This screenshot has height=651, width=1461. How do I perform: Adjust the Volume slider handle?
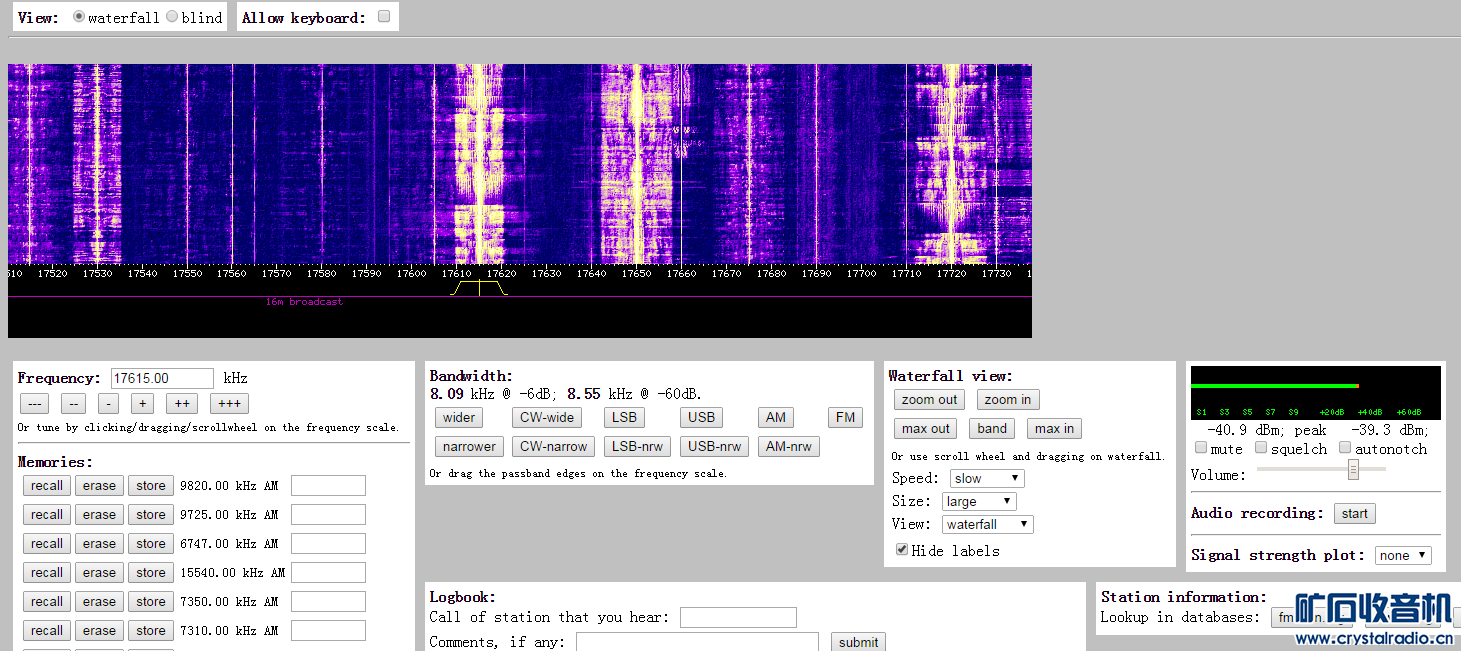tap(1353, 469)
